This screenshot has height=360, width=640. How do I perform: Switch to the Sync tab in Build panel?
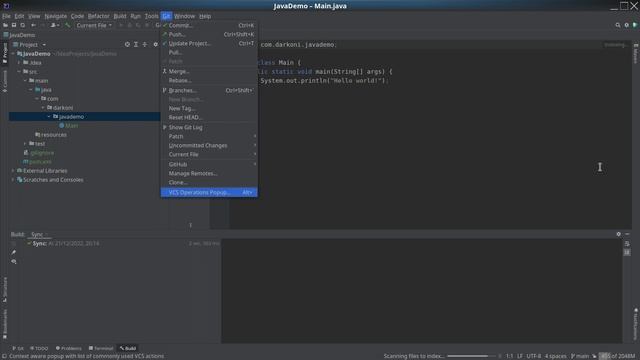[x=39, y=234]
